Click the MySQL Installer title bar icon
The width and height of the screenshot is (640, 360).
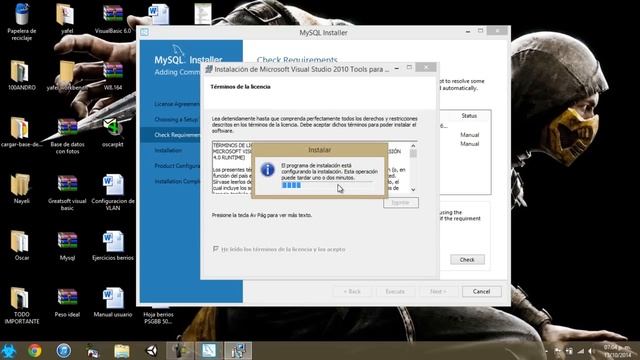coord(144,32)
